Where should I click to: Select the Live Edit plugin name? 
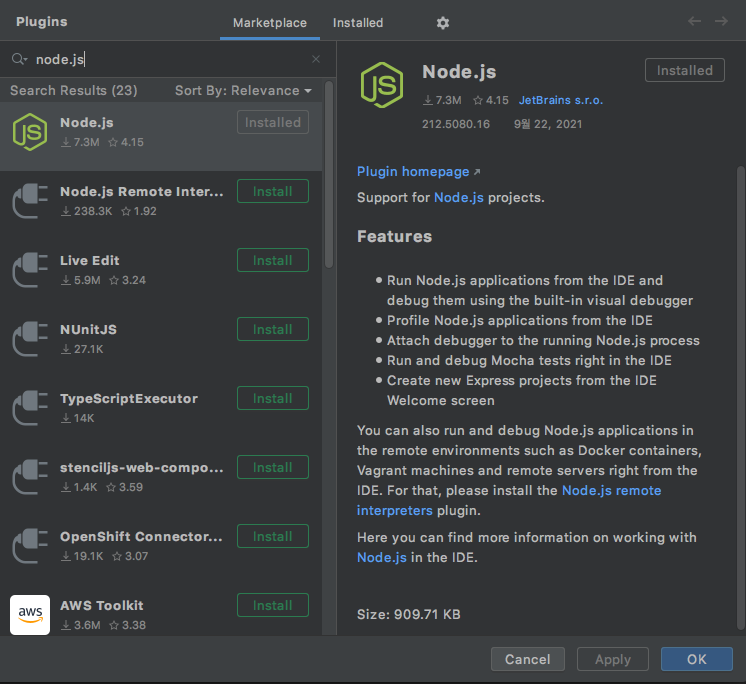pyautogui.click(x=89, y=261)
